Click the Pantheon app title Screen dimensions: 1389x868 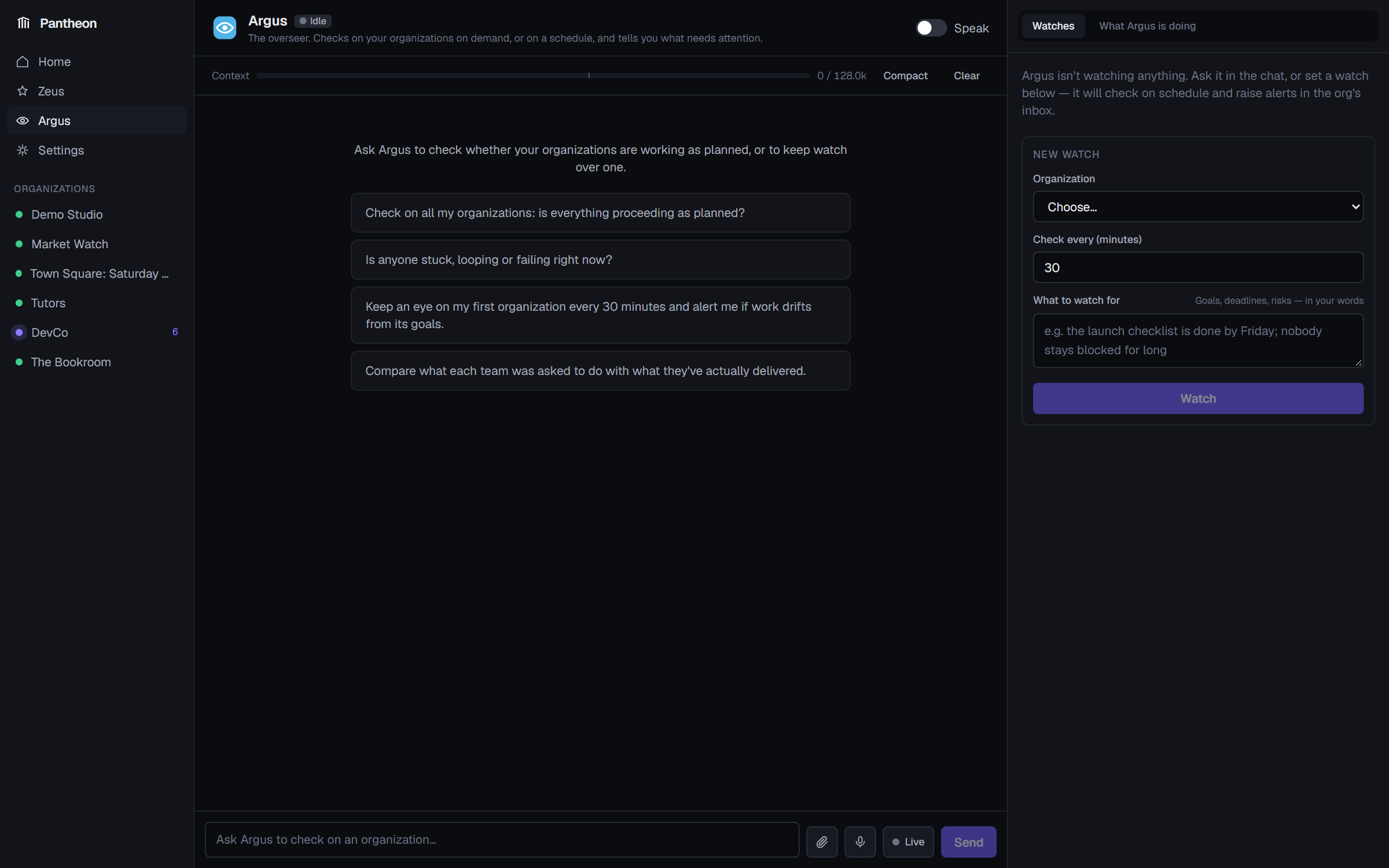(68, 23)
